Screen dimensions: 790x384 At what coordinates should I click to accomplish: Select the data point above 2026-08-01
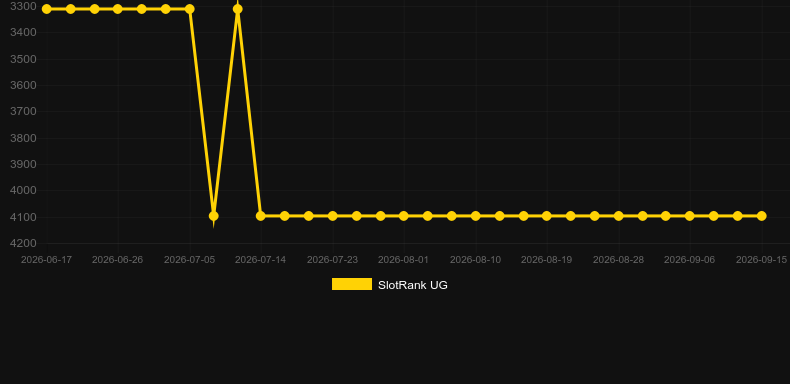(404, 216)
